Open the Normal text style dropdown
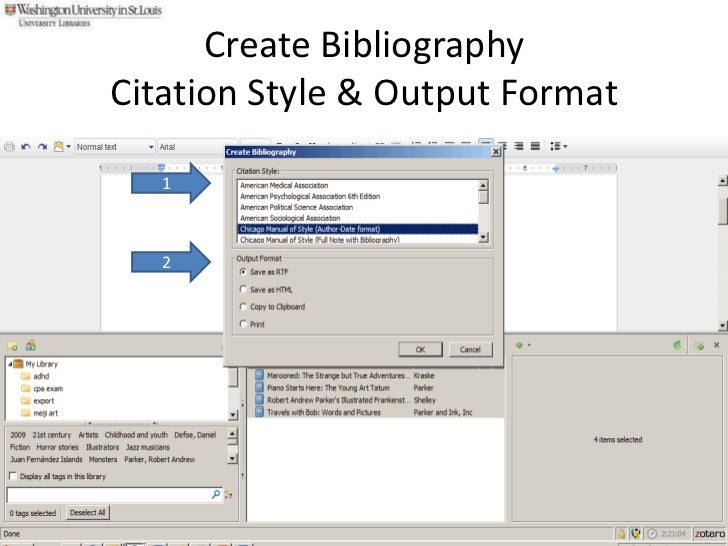The image size is (728, 546). point(115,147)
